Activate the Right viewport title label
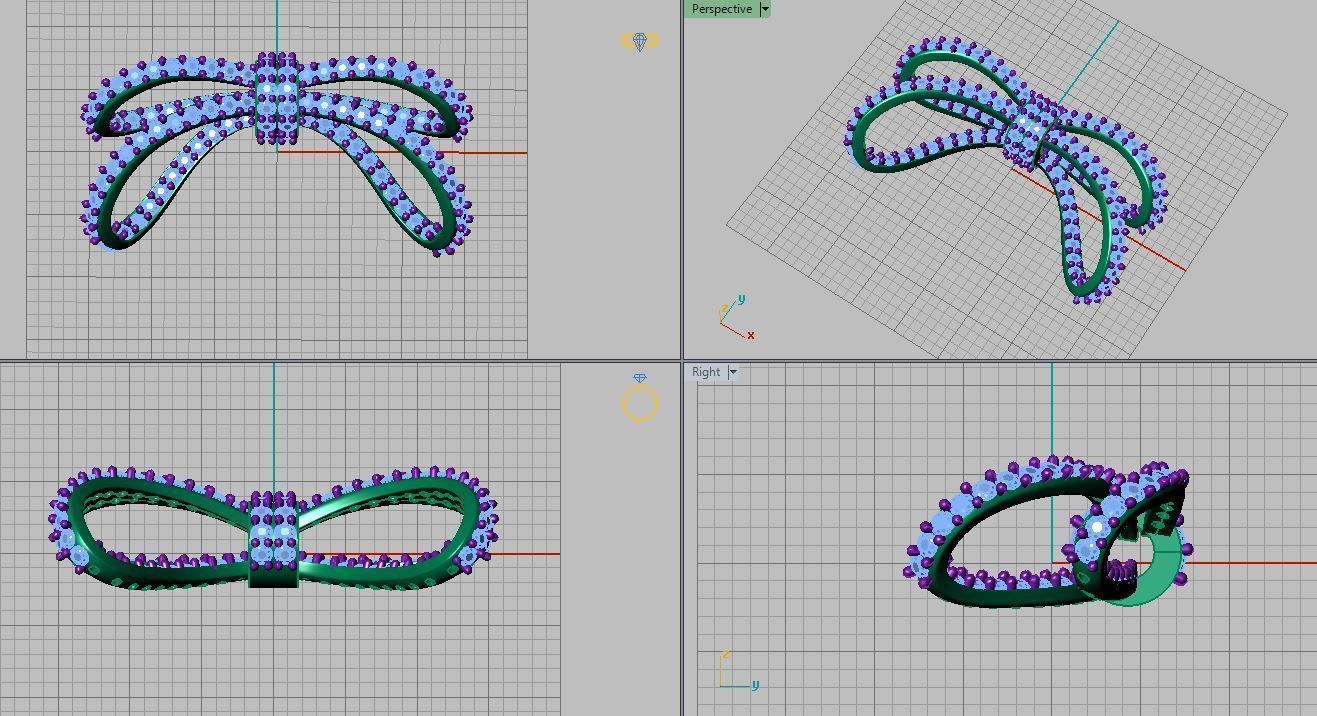Viewport: 1317px width, 716px height. 706,372
